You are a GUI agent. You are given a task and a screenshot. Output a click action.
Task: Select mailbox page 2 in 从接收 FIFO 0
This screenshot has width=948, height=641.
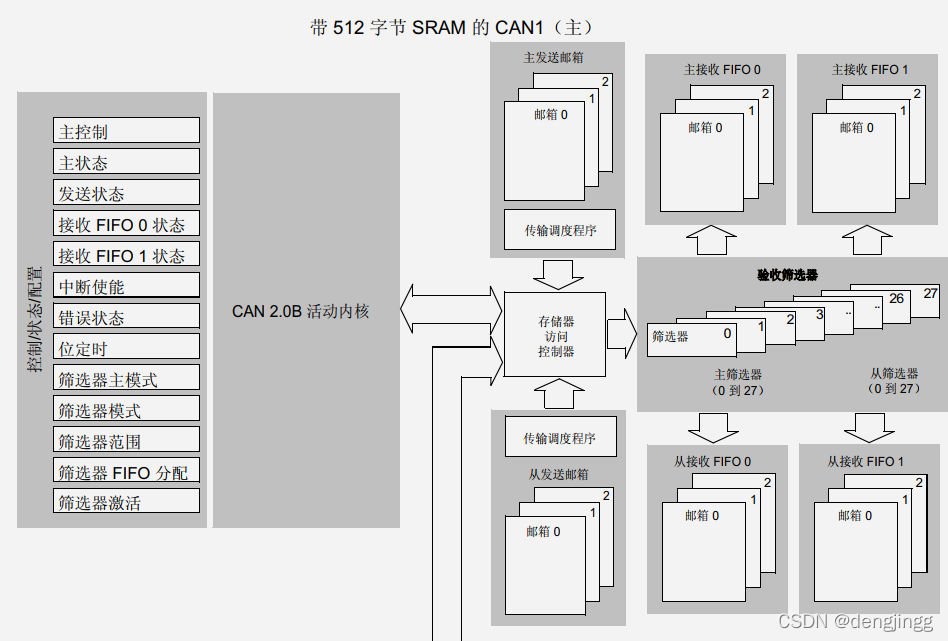[x=767, y=483]
